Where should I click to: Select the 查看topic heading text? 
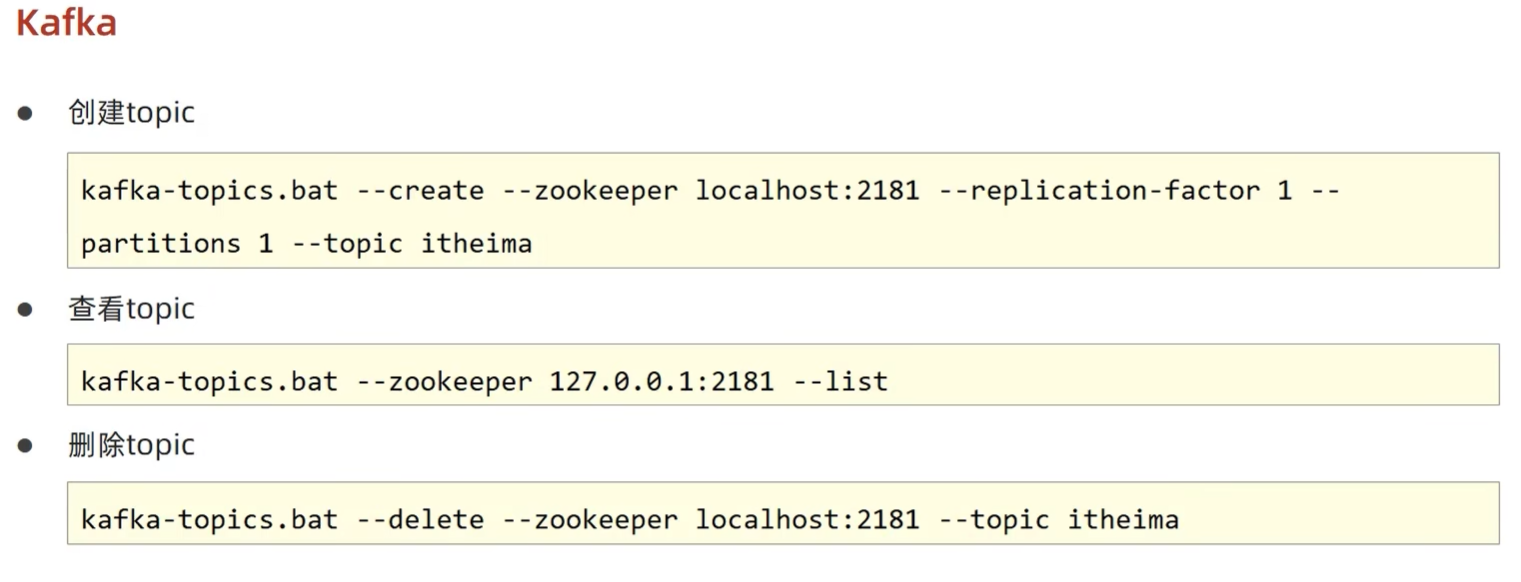[x=131, y=309]
